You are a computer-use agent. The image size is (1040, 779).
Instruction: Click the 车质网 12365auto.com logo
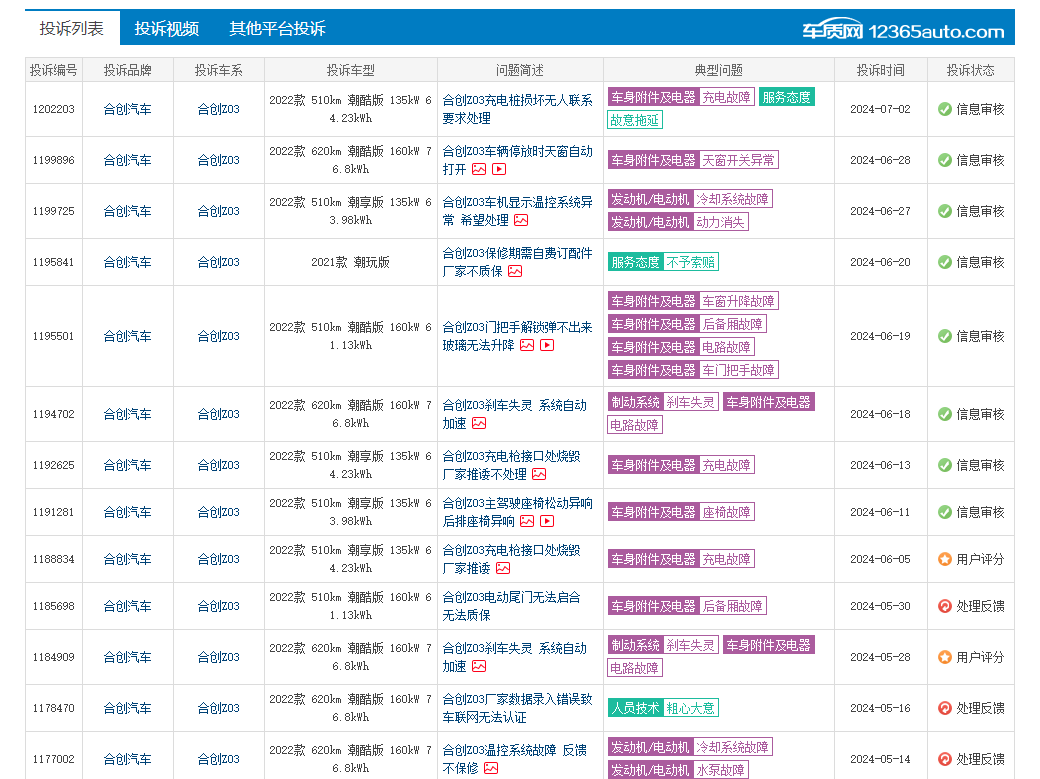pyautogui.click(x=903, y=31)
